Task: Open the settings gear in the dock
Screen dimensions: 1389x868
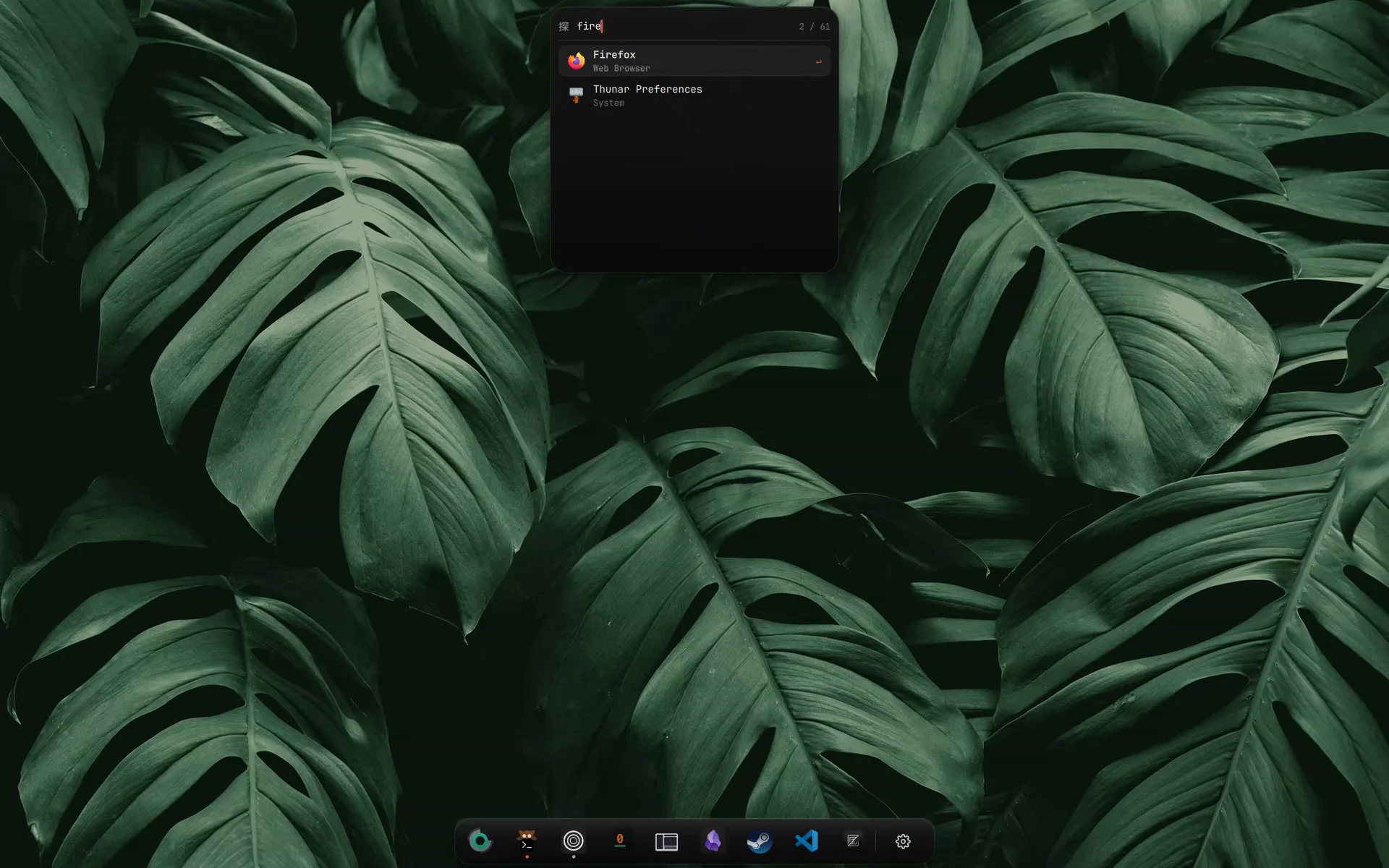Action: point(903,841)
